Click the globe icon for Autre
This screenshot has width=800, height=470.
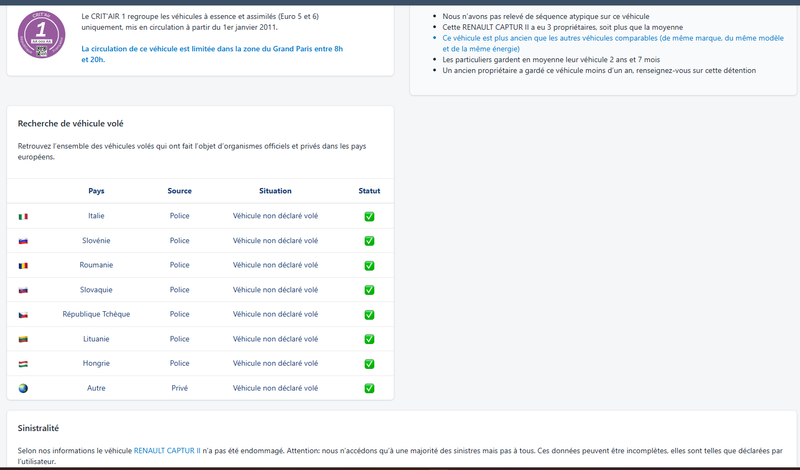(23, 388)
